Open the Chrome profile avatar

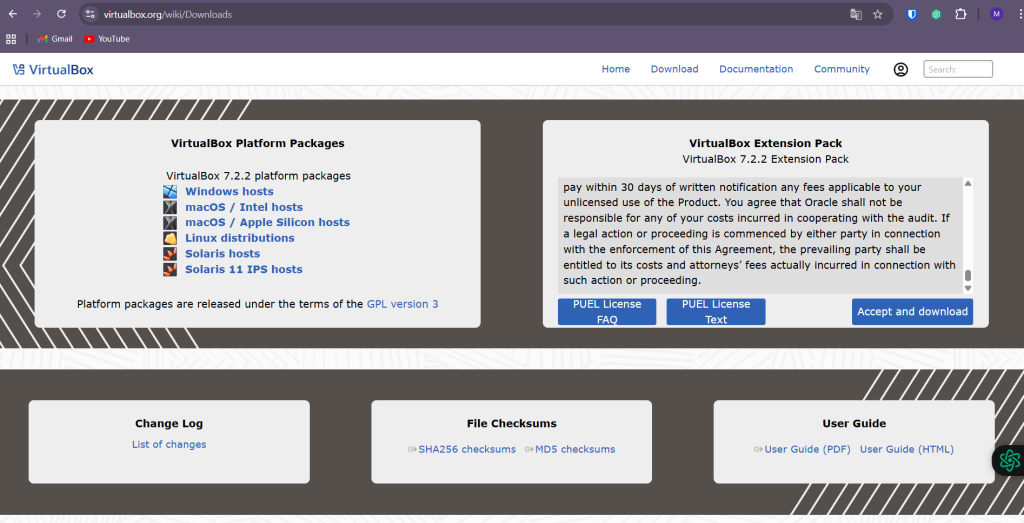[x=996, y=14]
